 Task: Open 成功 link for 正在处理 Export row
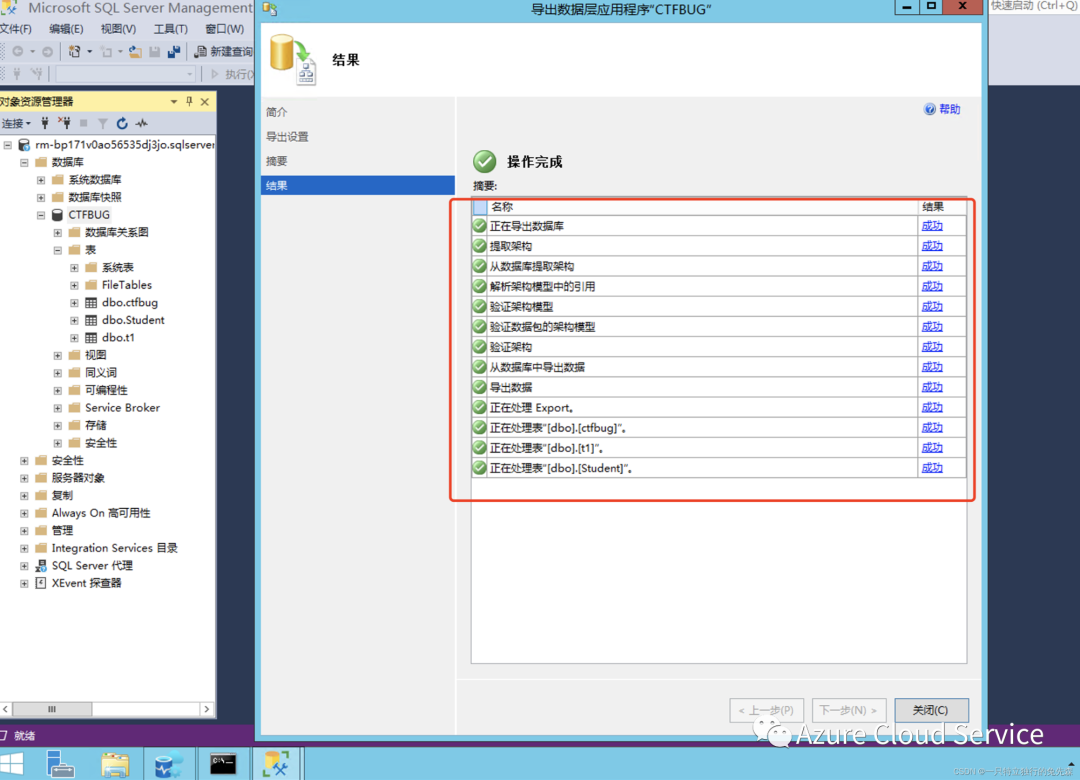pyautogui.click(x=932, y=407)
